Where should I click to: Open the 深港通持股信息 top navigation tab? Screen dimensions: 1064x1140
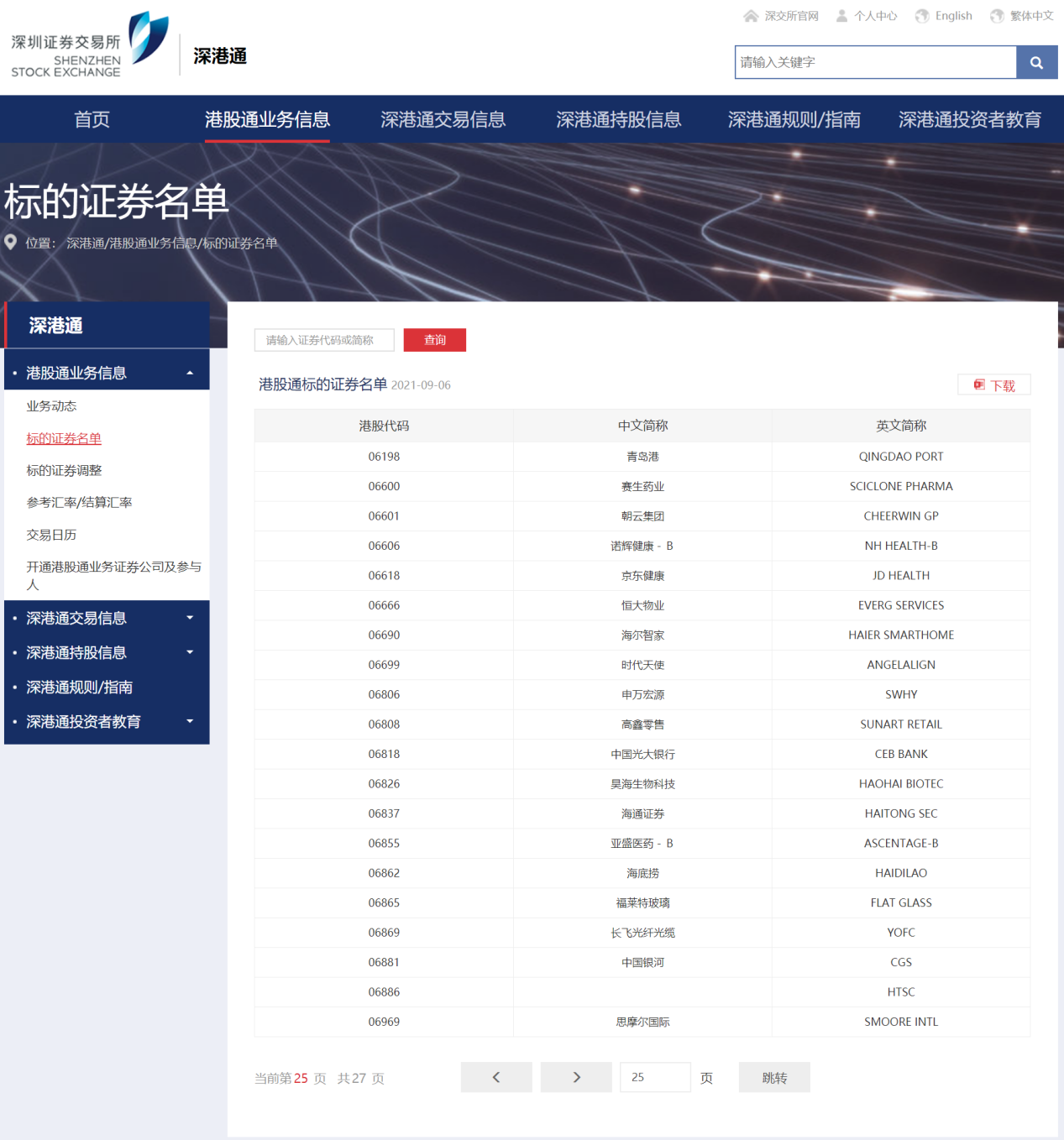[x=618, y=119]
